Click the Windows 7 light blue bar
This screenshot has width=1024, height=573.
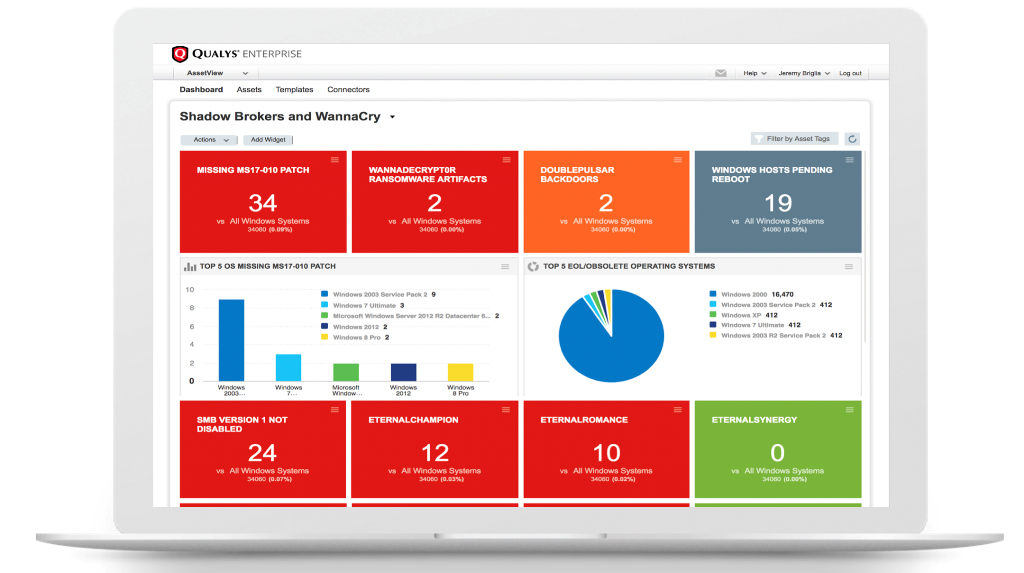[288, 367]
